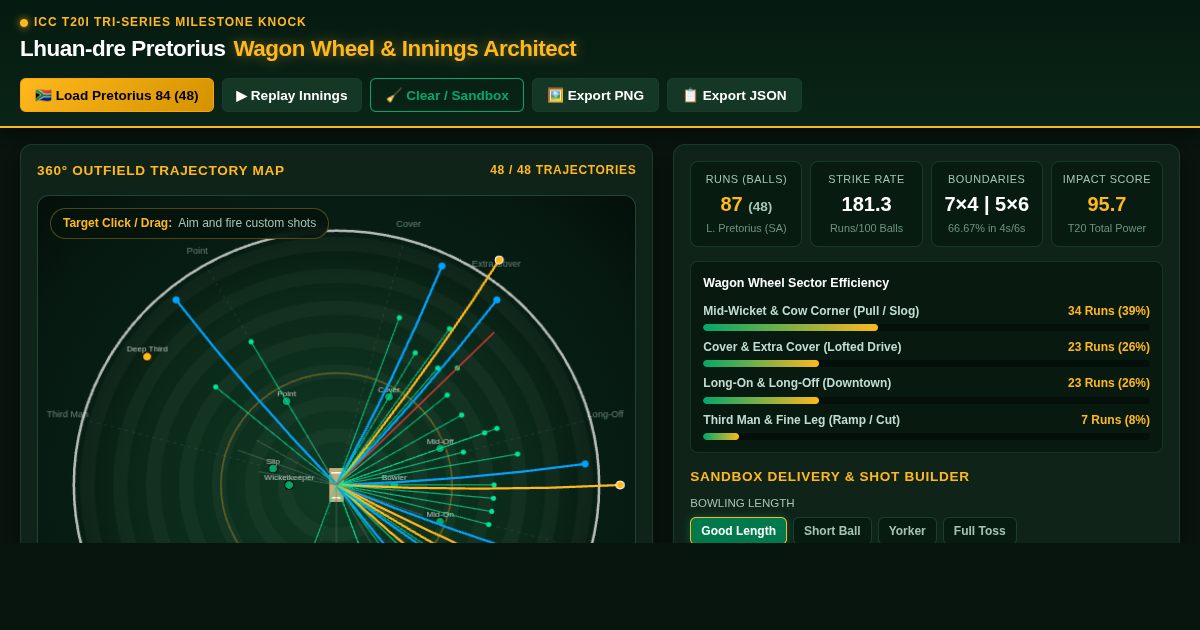Open the Runs (Balls) stat card
Screen dimensions: 1200x630
coord(746,204)
